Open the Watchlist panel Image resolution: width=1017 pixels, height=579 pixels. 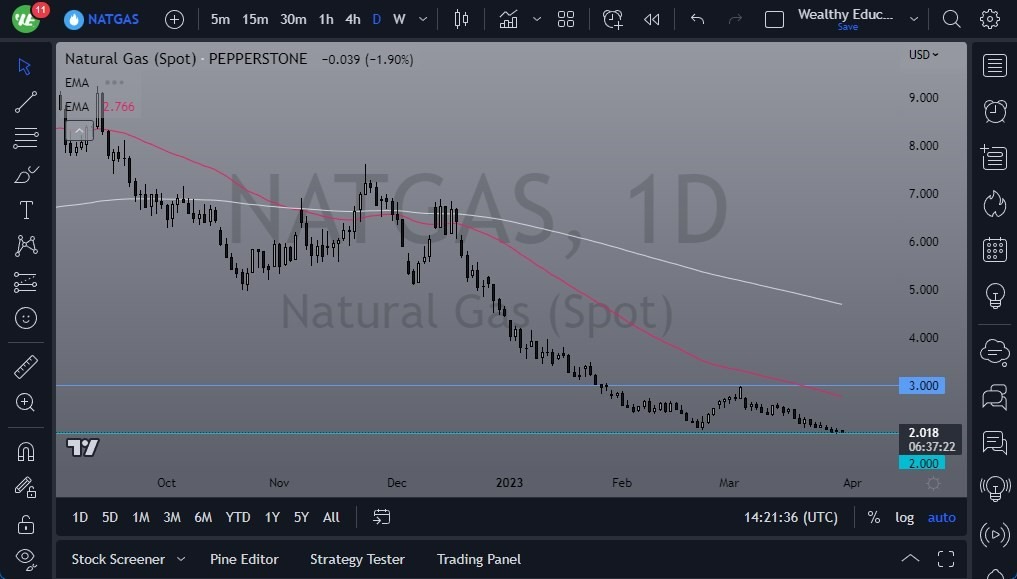click(994, 65)
